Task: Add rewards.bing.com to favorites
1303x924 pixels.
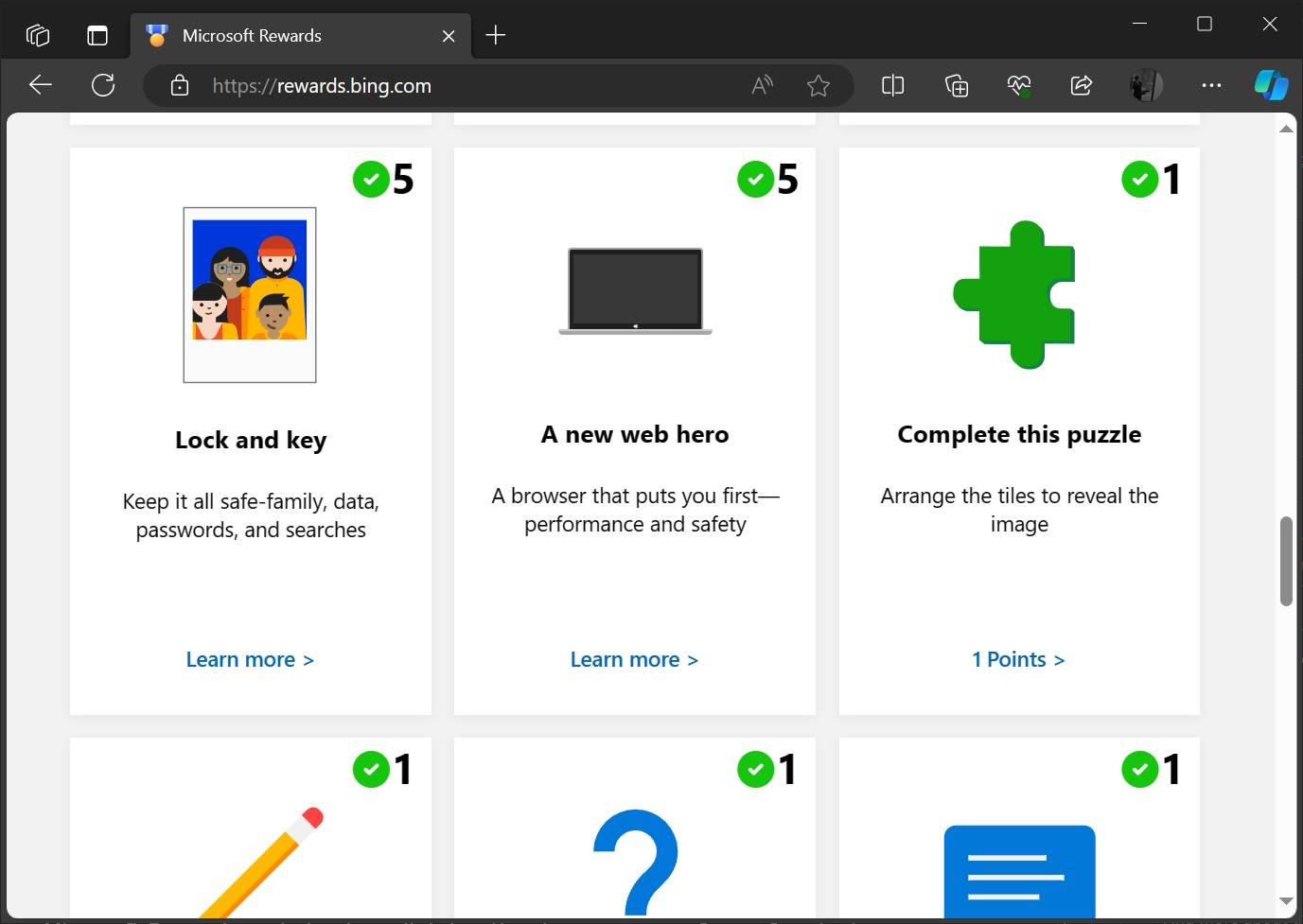Action: [819, 84]
